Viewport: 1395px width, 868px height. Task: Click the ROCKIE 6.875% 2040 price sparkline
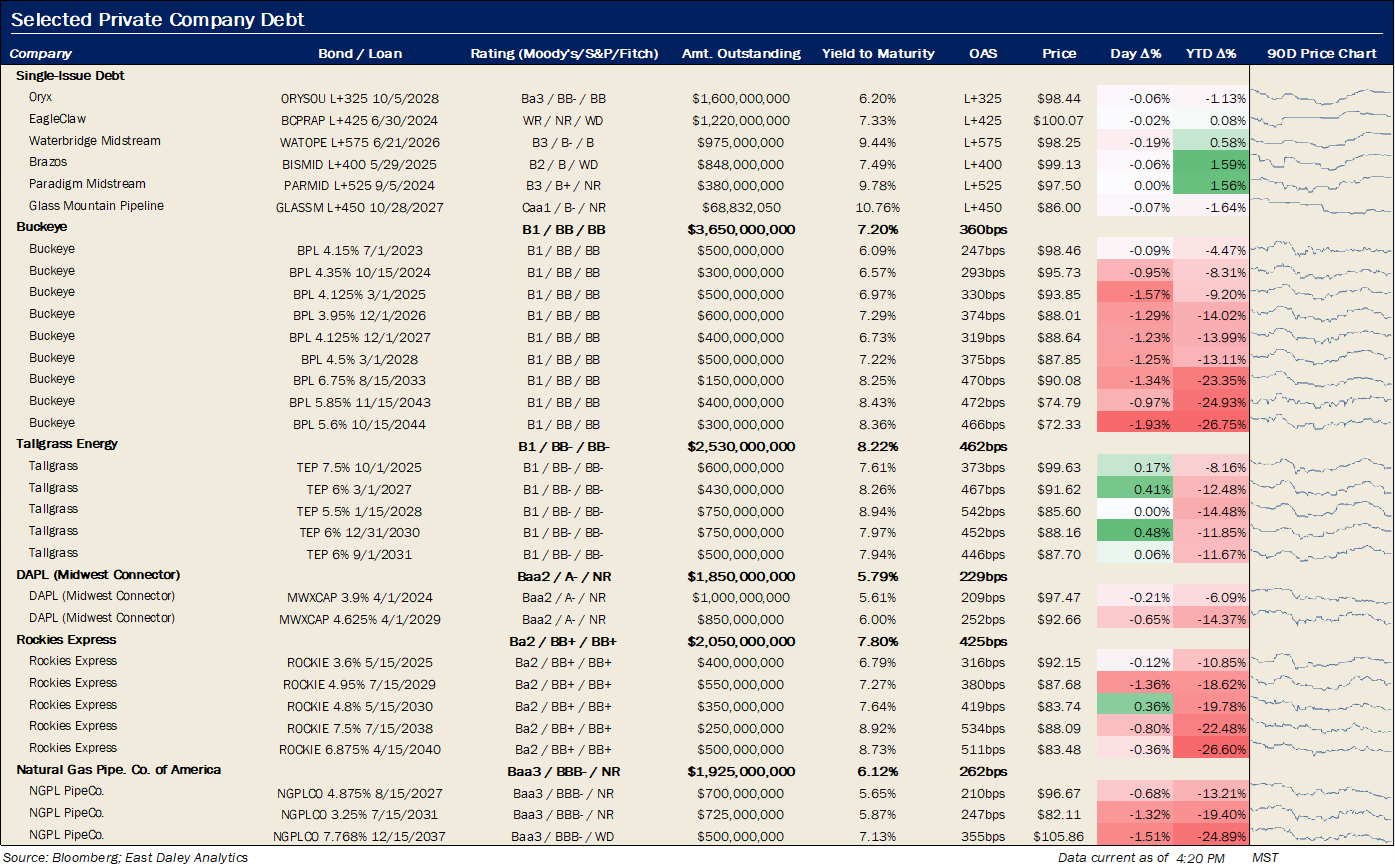tap(1322, 749)
